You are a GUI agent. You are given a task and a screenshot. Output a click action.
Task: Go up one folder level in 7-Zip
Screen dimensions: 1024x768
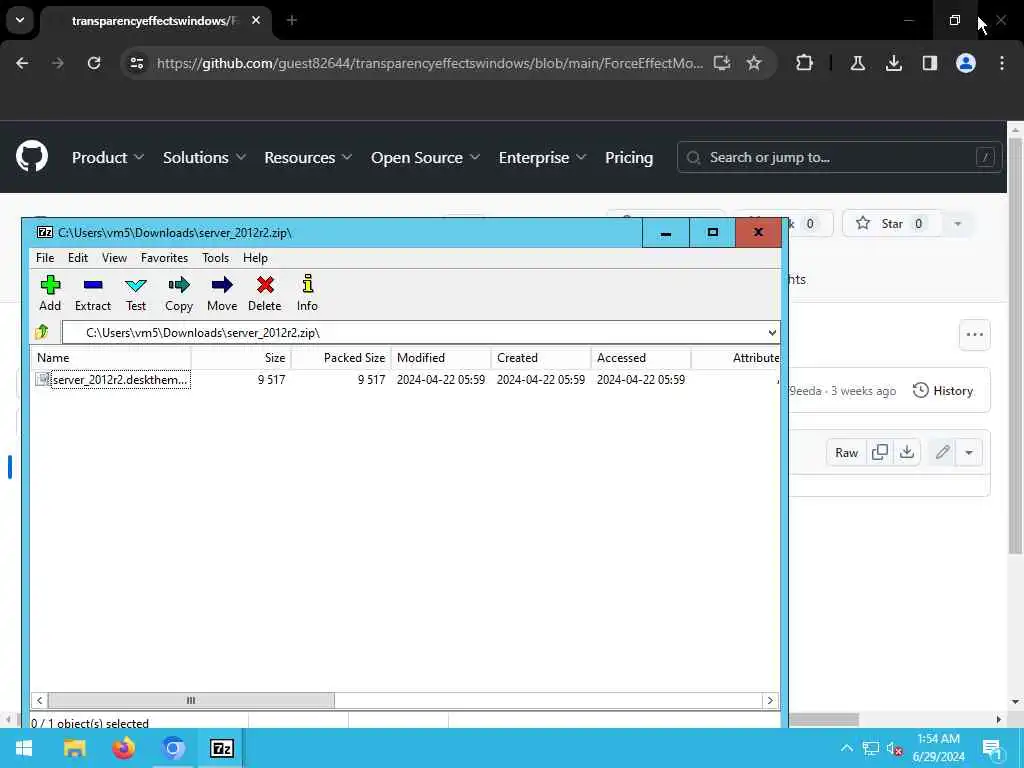[x=42, y=332]
